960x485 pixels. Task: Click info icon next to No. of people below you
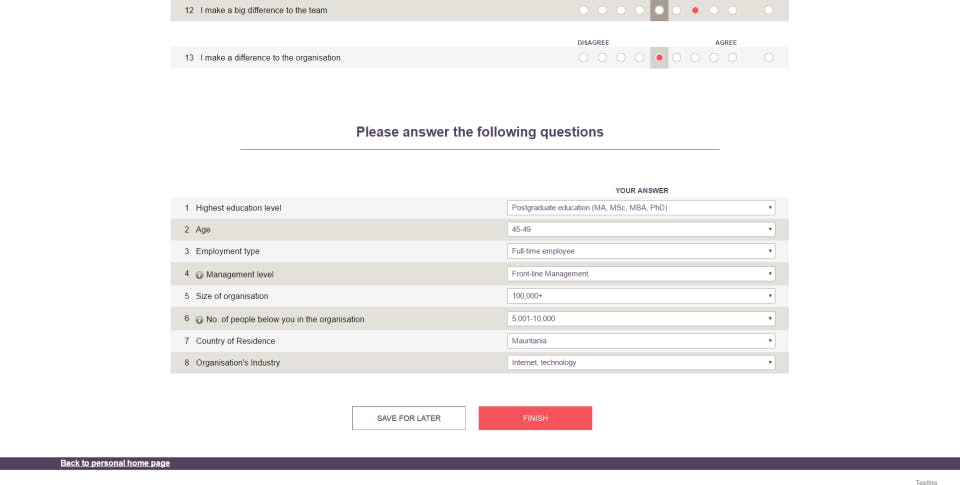click(x=199, y=320)
